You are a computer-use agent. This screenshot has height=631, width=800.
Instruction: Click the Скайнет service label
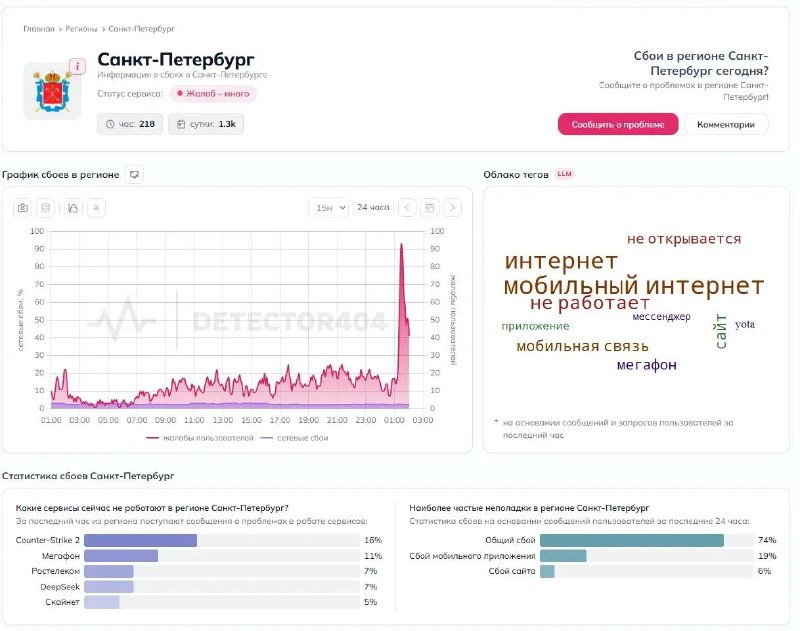coord(63,602)
